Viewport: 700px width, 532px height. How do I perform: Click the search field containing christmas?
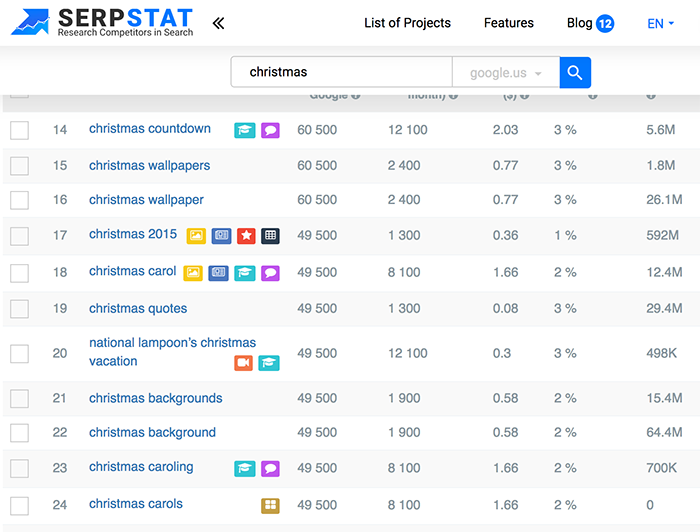pyautogui.click(x=342, y=72)
